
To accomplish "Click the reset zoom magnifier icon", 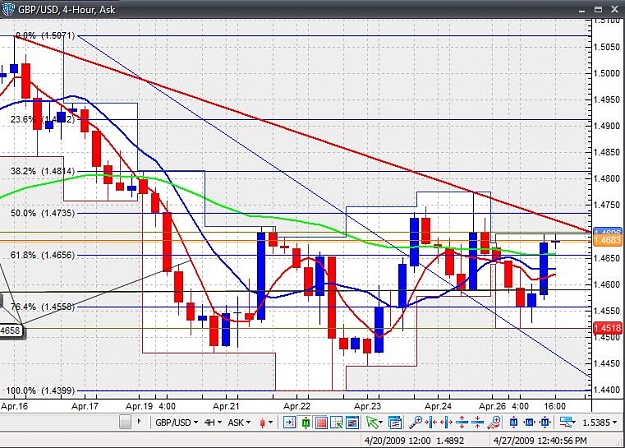I will (x=495, y=422).
